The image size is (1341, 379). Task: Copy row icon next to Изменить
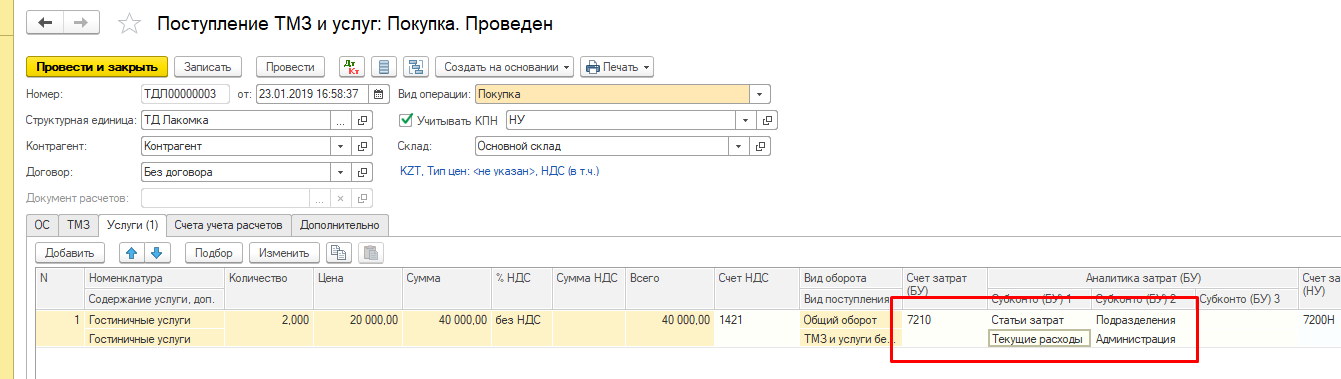pyautogui.click(x=340, y=253)
